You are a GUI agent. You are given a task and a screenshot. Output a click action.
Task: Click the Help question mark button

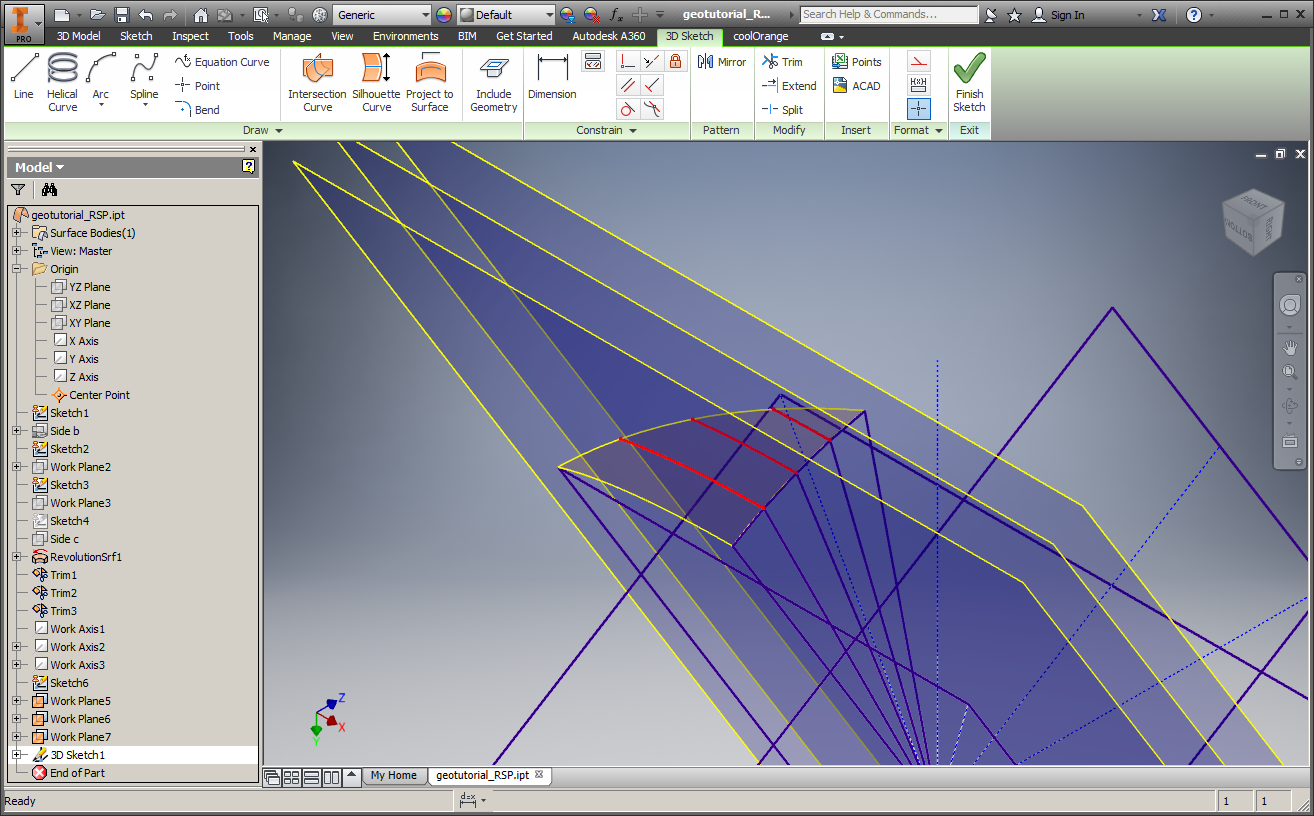coord(1193,15)
